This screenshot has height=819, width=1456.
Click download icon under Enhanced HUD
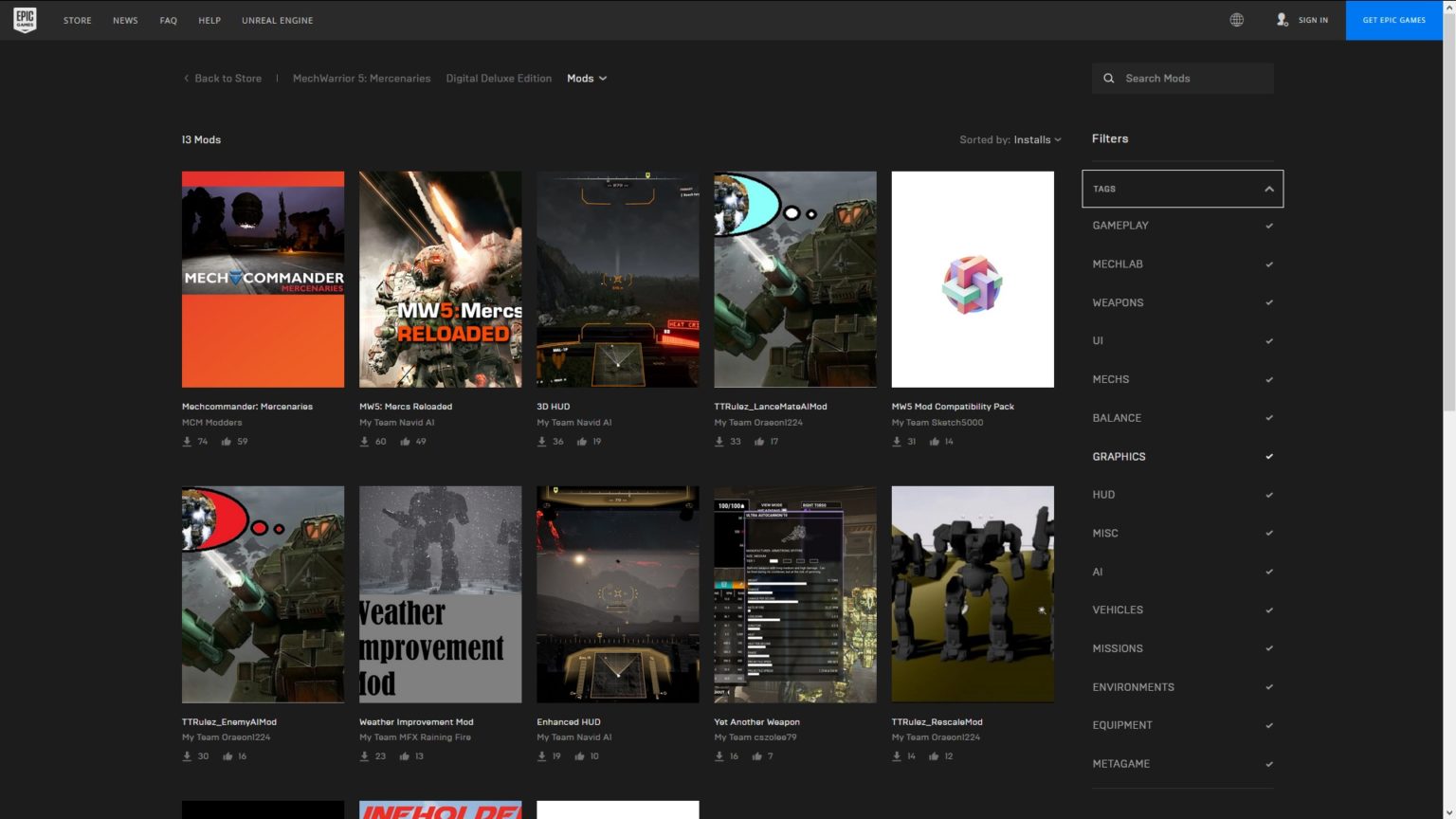(542, 756)
